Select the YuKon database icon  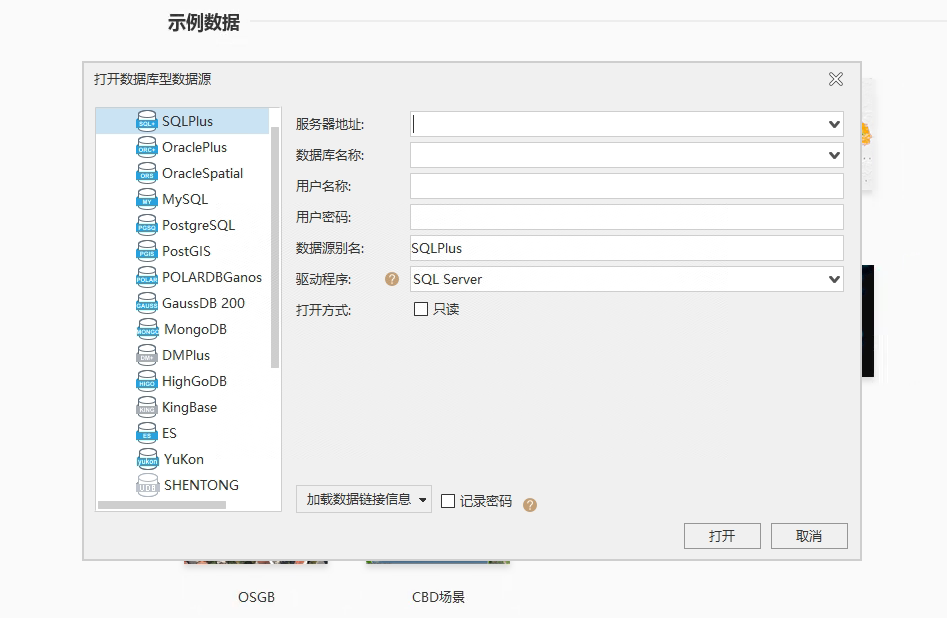[147, 459]
